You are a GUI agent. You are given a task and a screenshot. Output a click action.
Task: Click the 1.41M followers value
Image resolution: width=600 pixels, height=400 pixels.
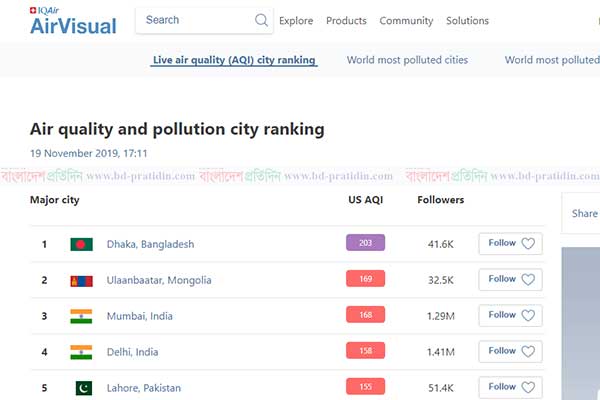click(x=441, y=352)
